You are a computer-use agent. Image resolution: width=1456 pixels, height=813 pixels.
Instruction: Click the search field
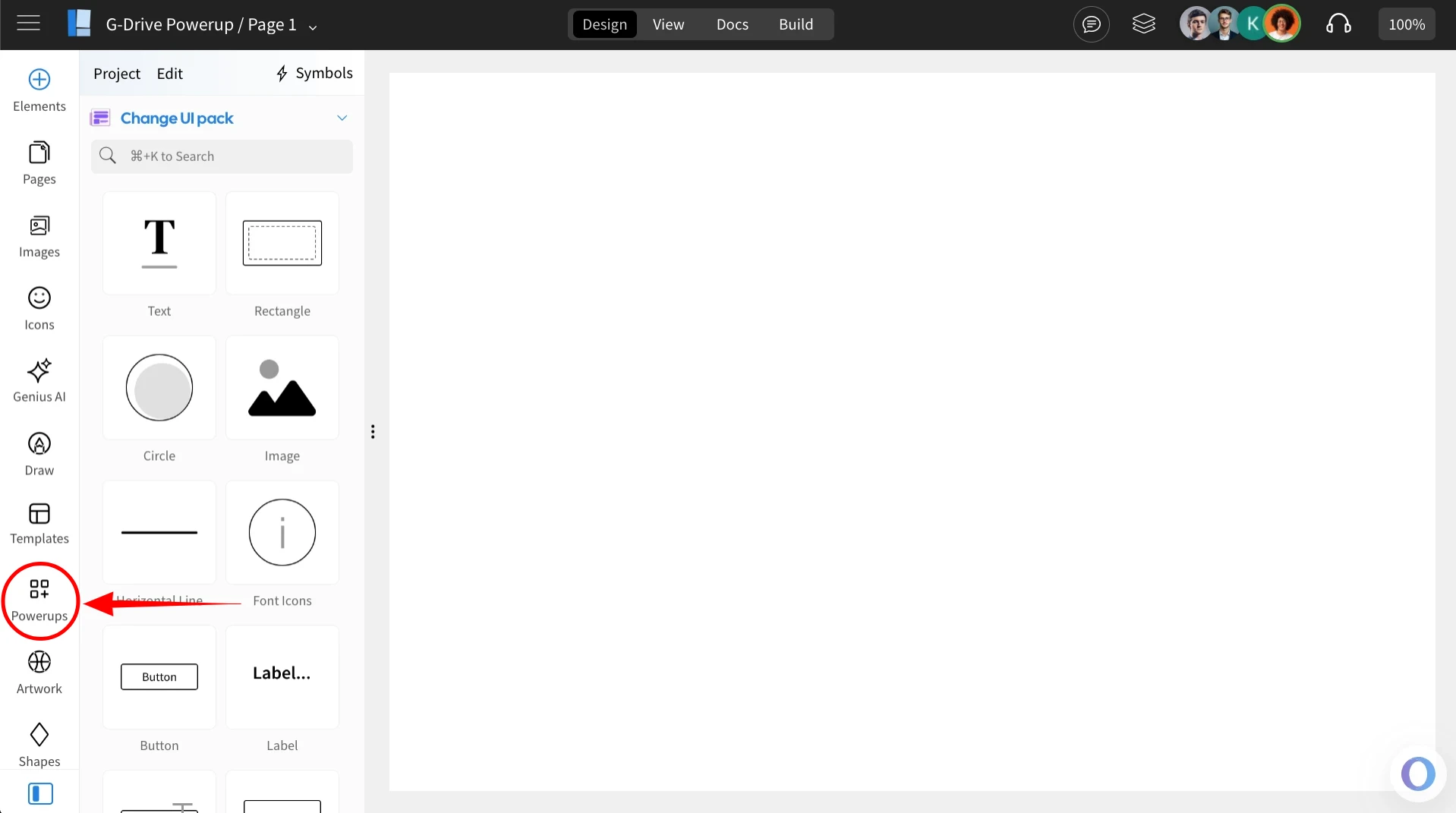coord(222,156)
